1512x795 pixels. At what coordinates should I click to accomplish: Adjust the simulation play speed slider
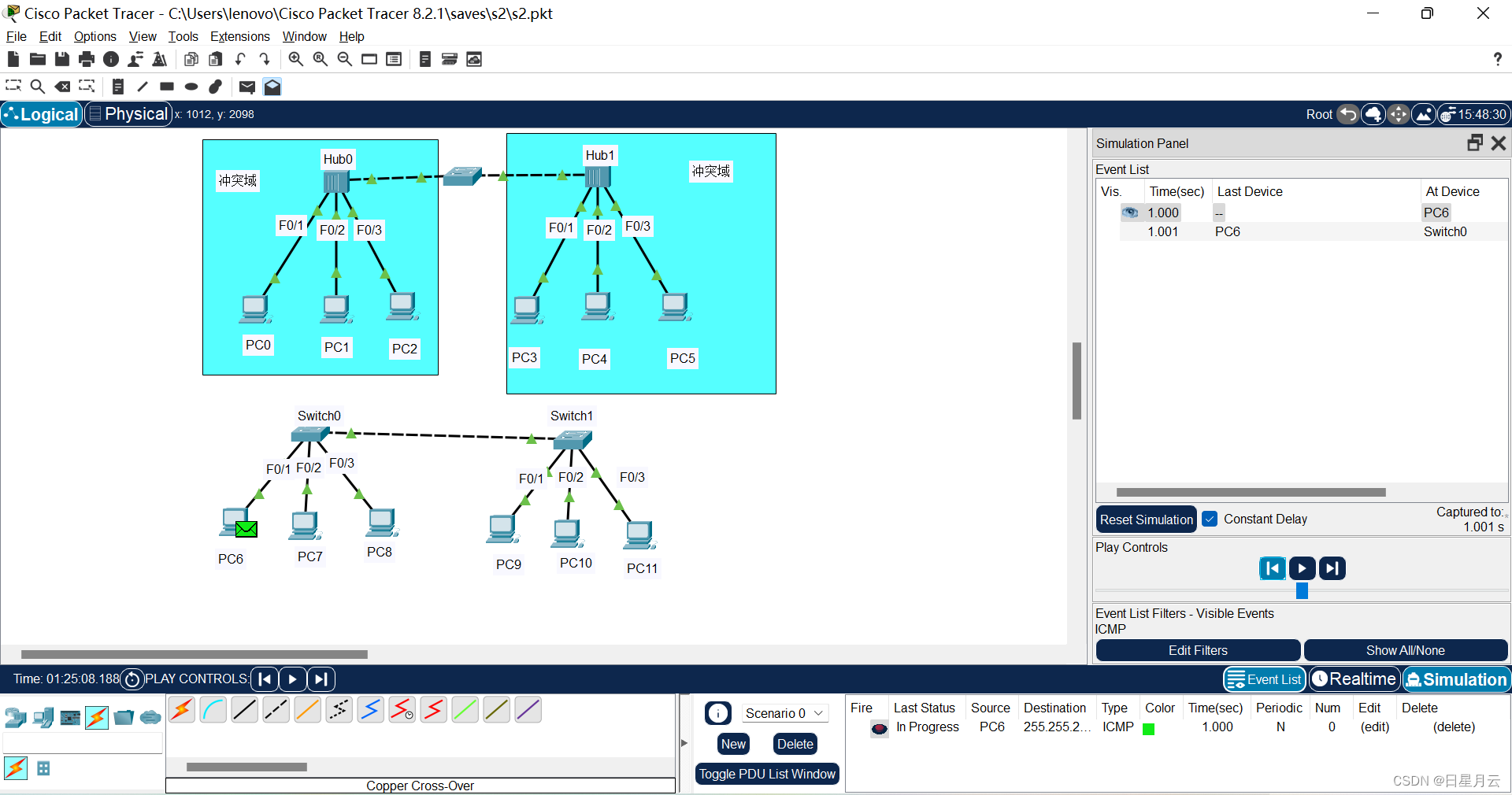(x=1302, y=590)
